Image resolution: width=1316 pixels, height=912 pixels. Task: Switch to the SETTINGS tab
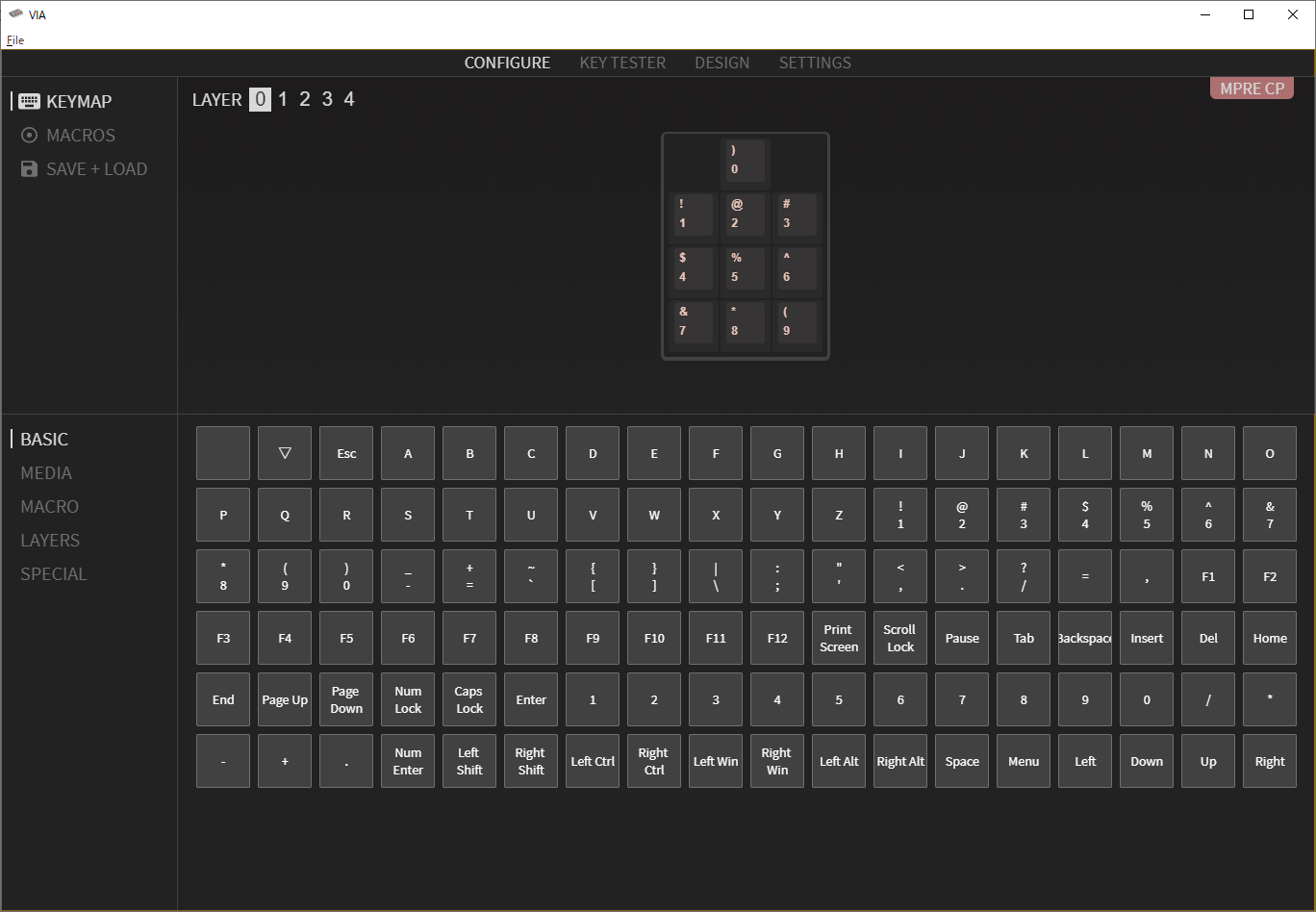[815, 63]
